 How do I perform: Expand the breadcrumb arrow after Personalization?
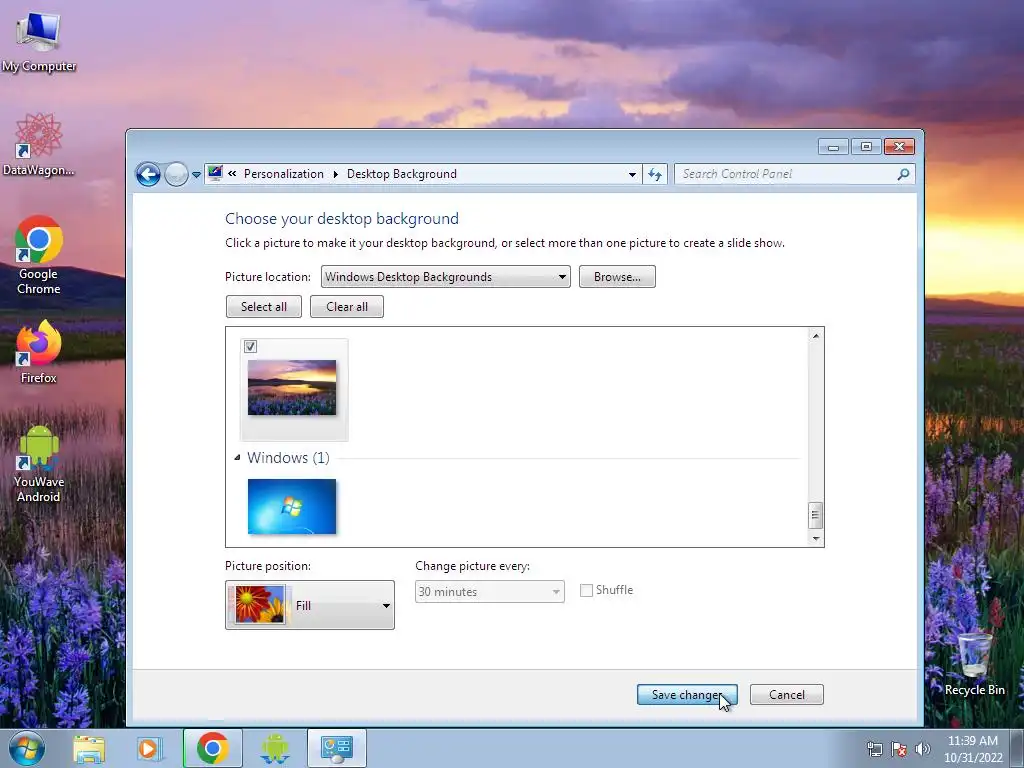click(x=336, y=174)
